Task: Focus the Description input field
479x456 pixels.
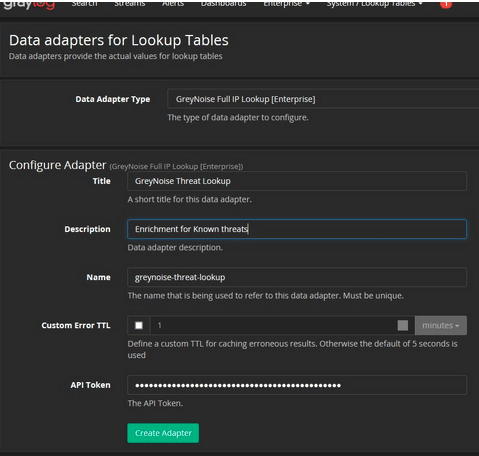Action: [297, 229]
